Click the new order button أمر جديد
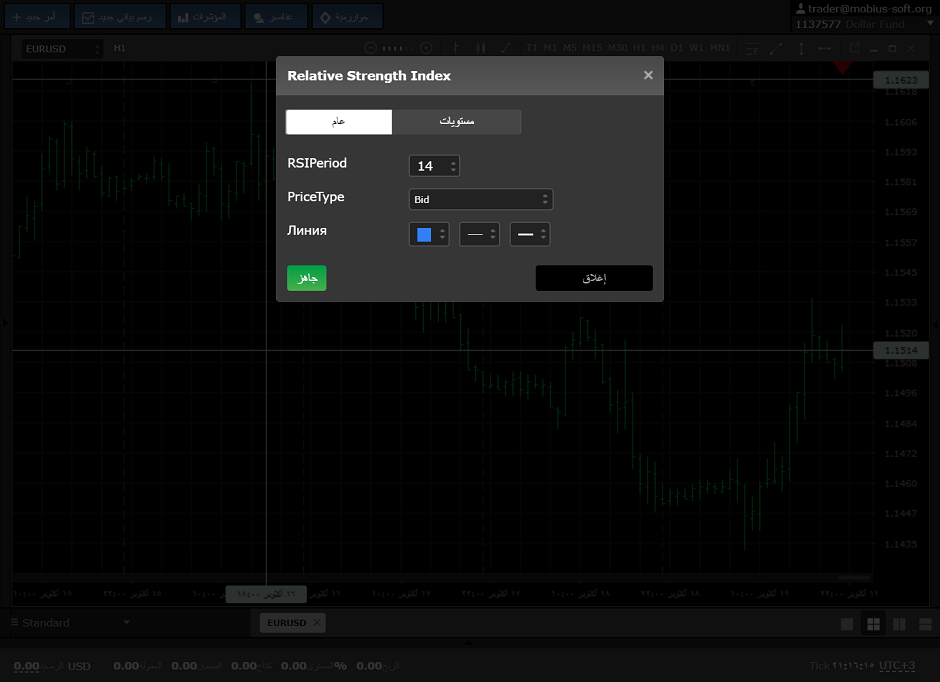940x682 pixels. click(37, 17)
